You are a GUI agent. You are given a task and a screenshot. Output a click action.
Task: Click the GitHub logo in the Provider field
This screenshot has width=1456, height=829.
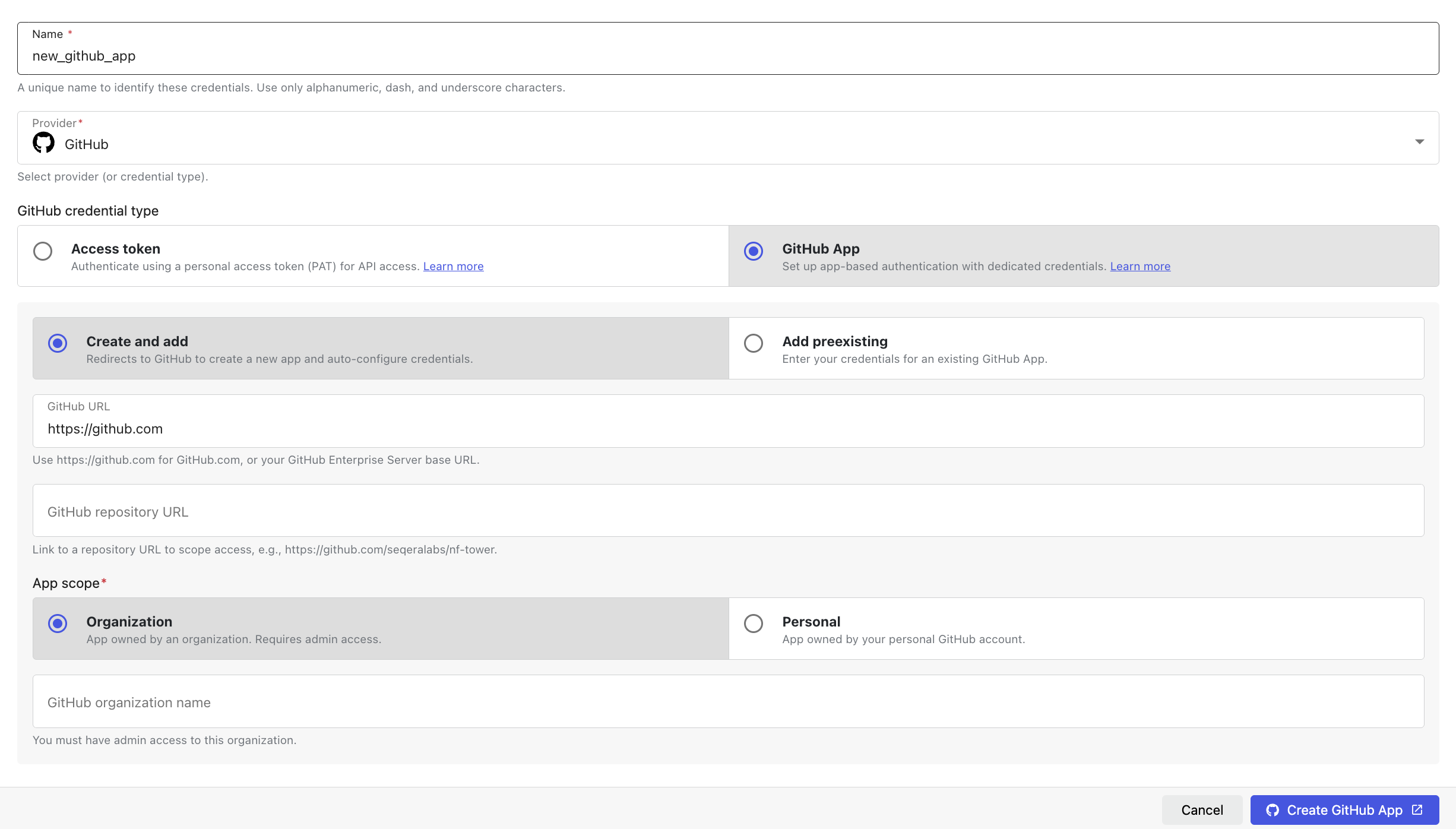pyautogui.click(x=42, y=143)
